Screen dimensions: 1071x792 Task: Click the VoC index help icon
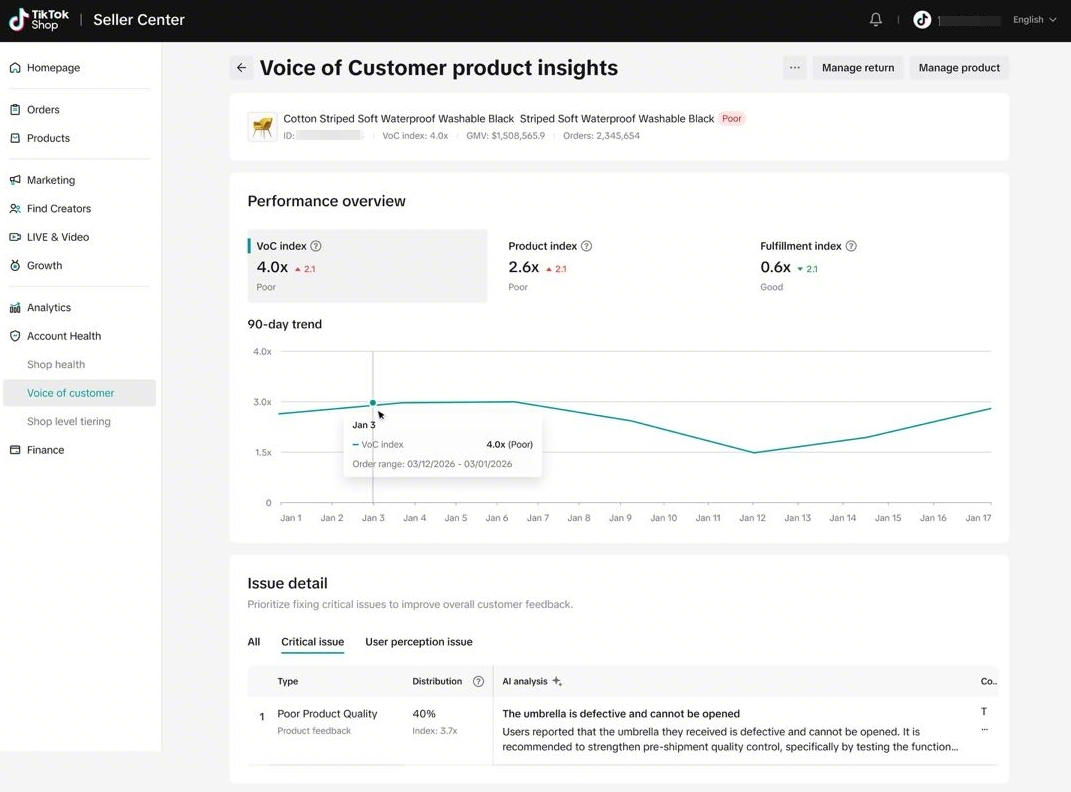[x=316, y=246]
